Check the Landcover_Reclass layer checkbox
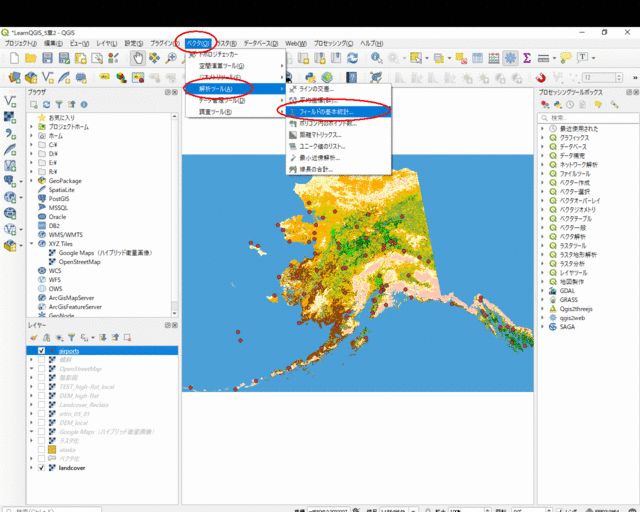Image resolution: width=640 pixels, height=512 pixels. 41,405
